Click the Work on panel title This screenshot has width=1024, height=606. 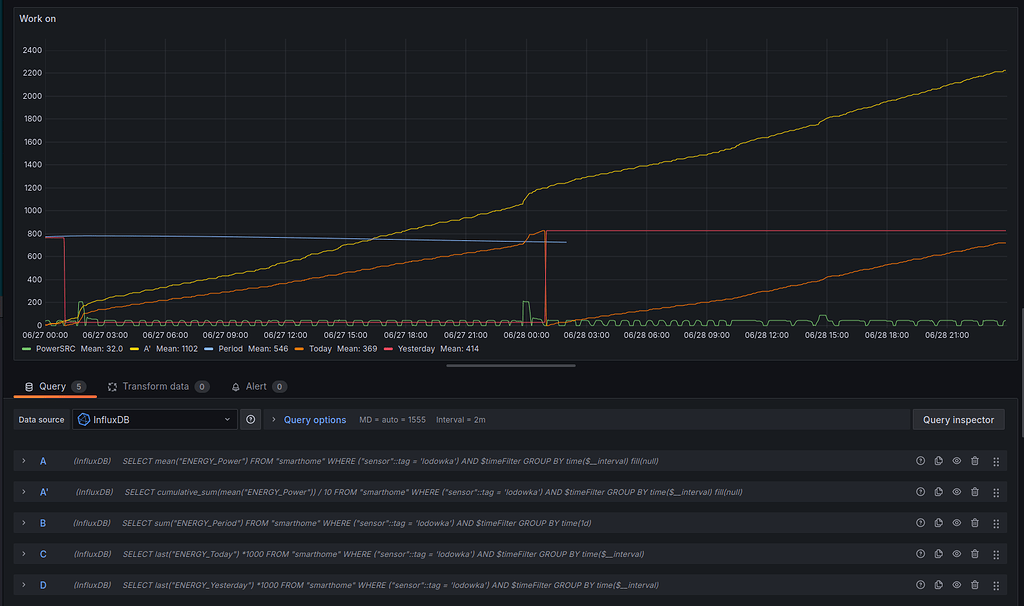pos(37,18)
